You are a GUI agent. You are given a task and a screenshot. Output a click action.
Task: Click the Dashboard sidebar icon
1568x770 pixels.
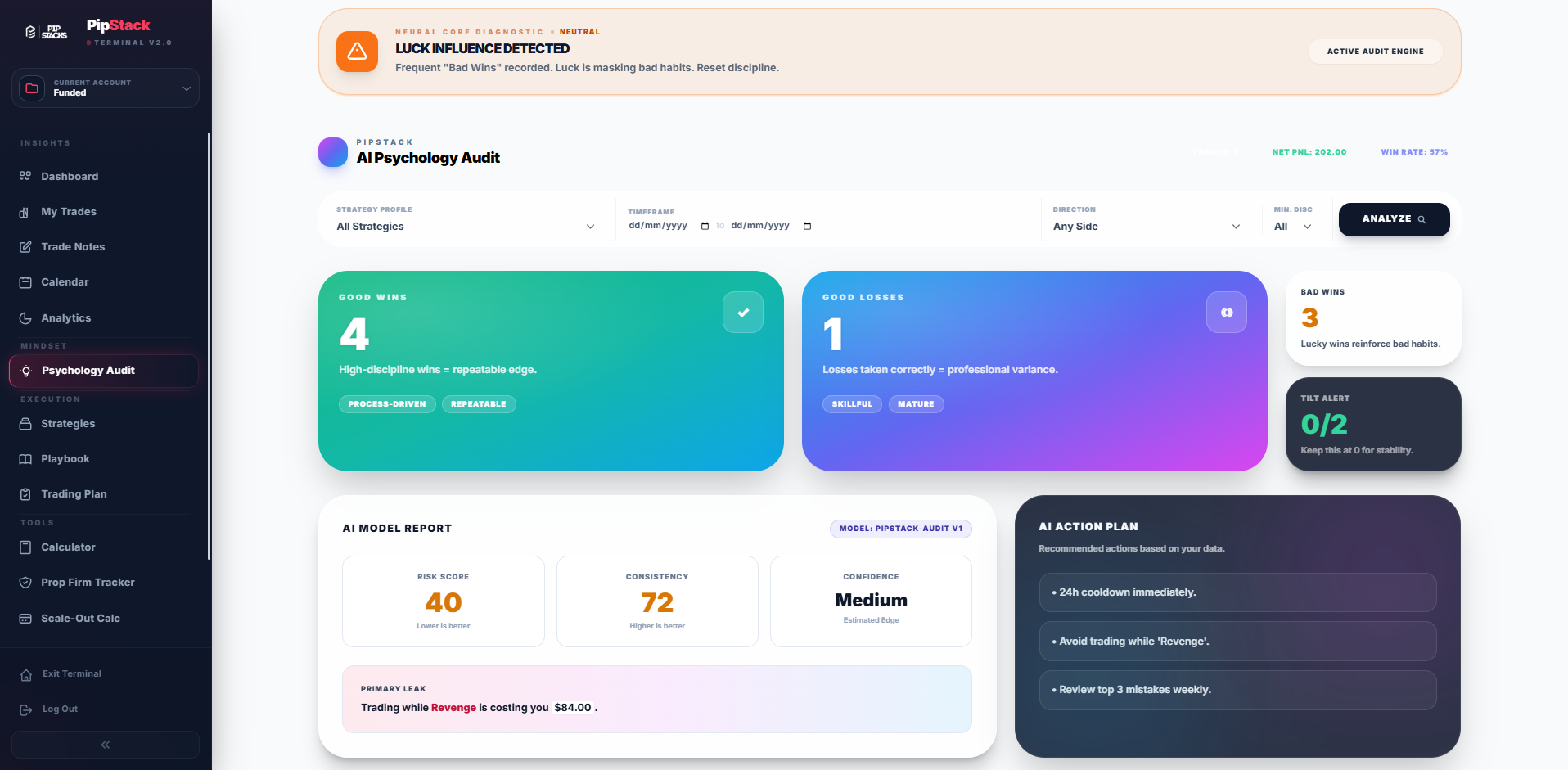(25, 176)
